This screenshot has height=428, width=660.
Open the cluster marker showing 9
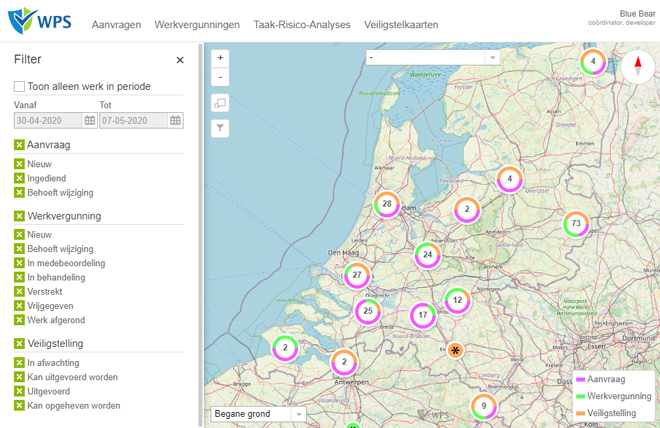[x=484, y=406]
